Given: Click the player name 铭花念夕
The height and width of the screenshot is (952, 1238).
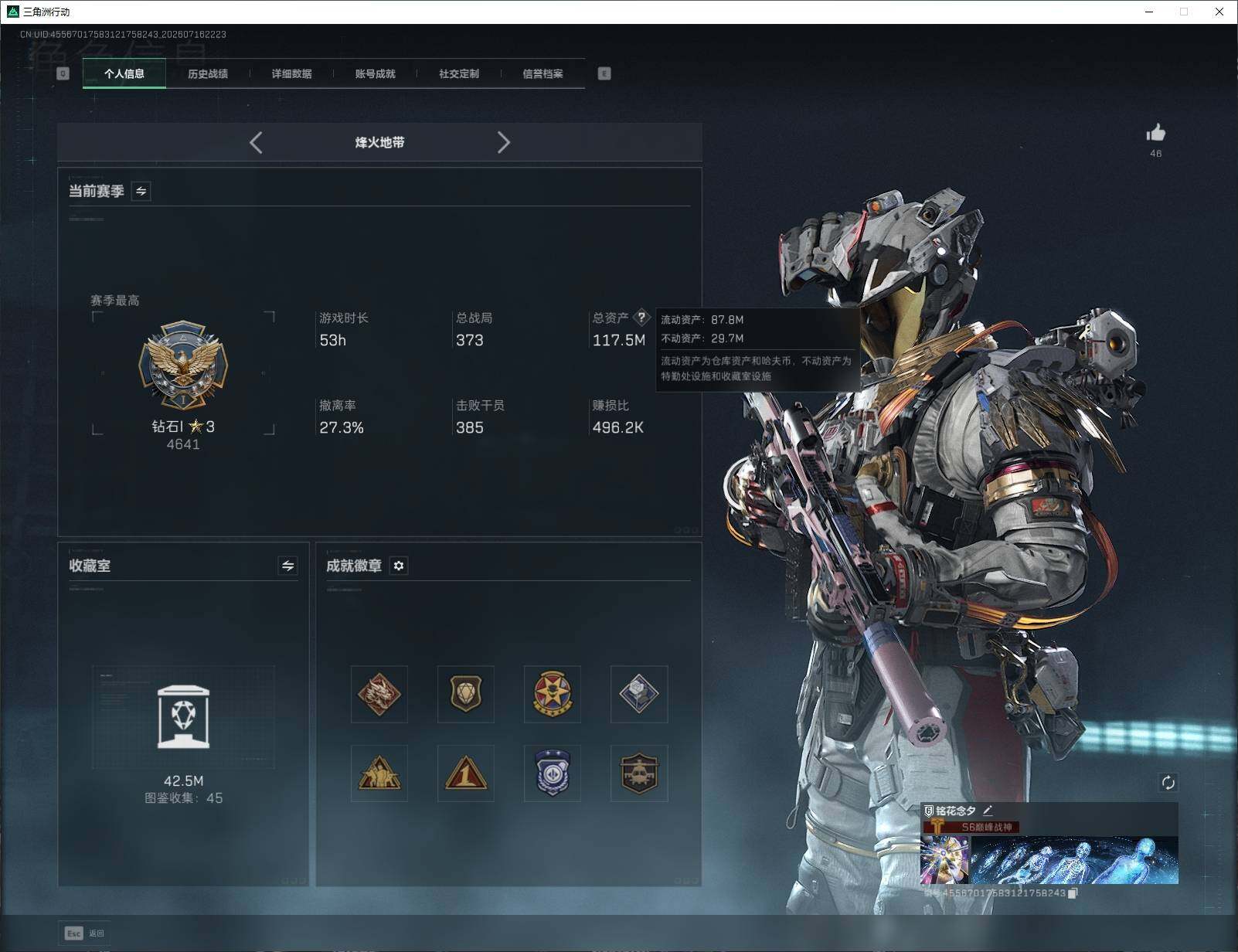Looking at the screenshot, I should click(957, 811).
